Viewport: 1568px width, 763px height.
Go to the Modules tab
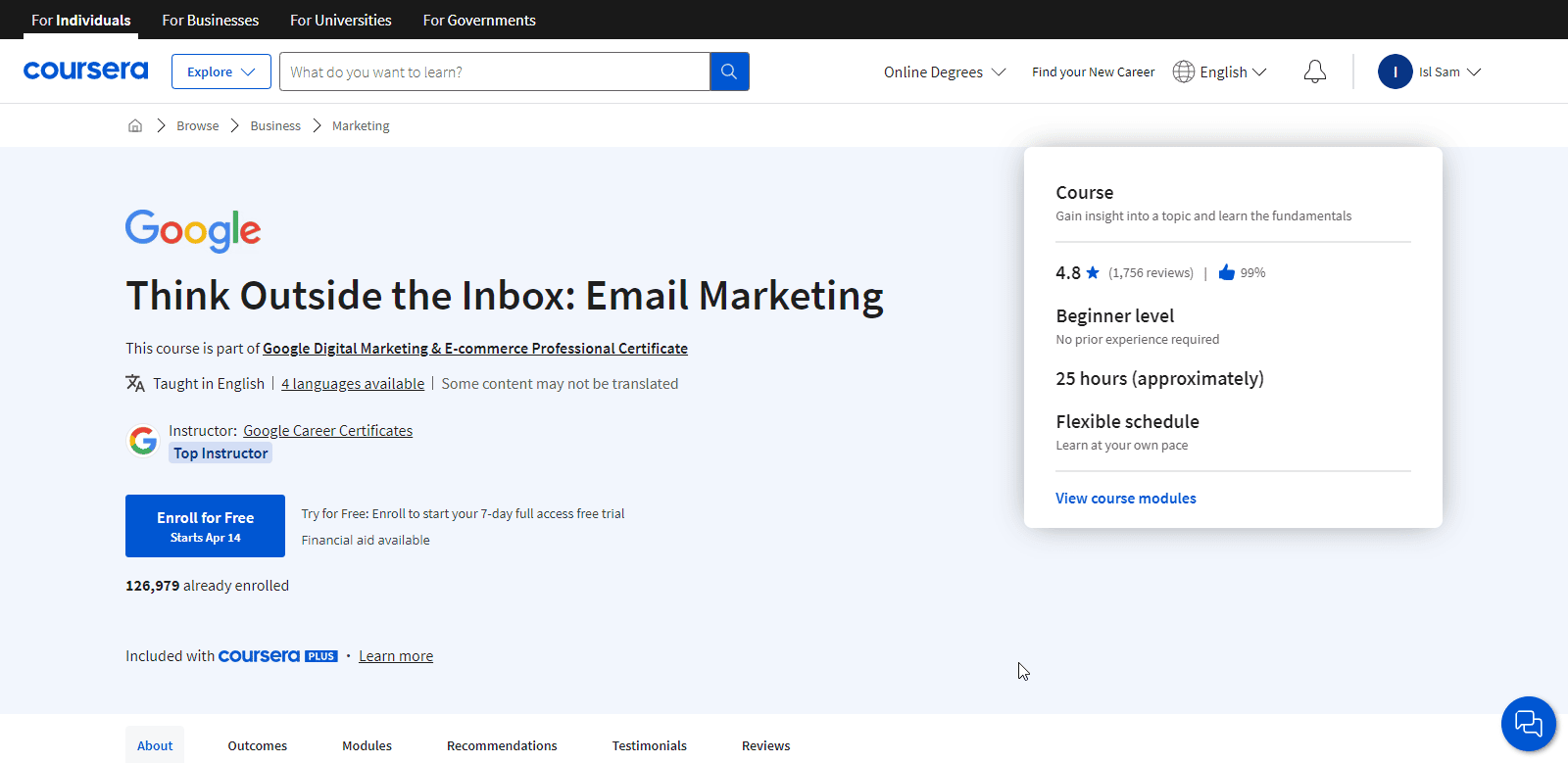pos(367,745)
